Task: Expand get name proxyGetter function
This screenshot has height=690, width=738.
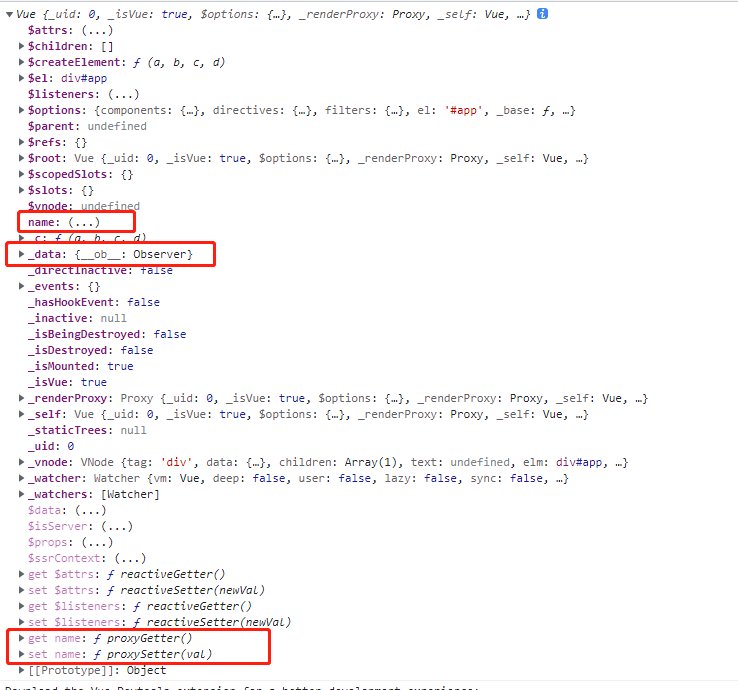Action: point(22,638)
